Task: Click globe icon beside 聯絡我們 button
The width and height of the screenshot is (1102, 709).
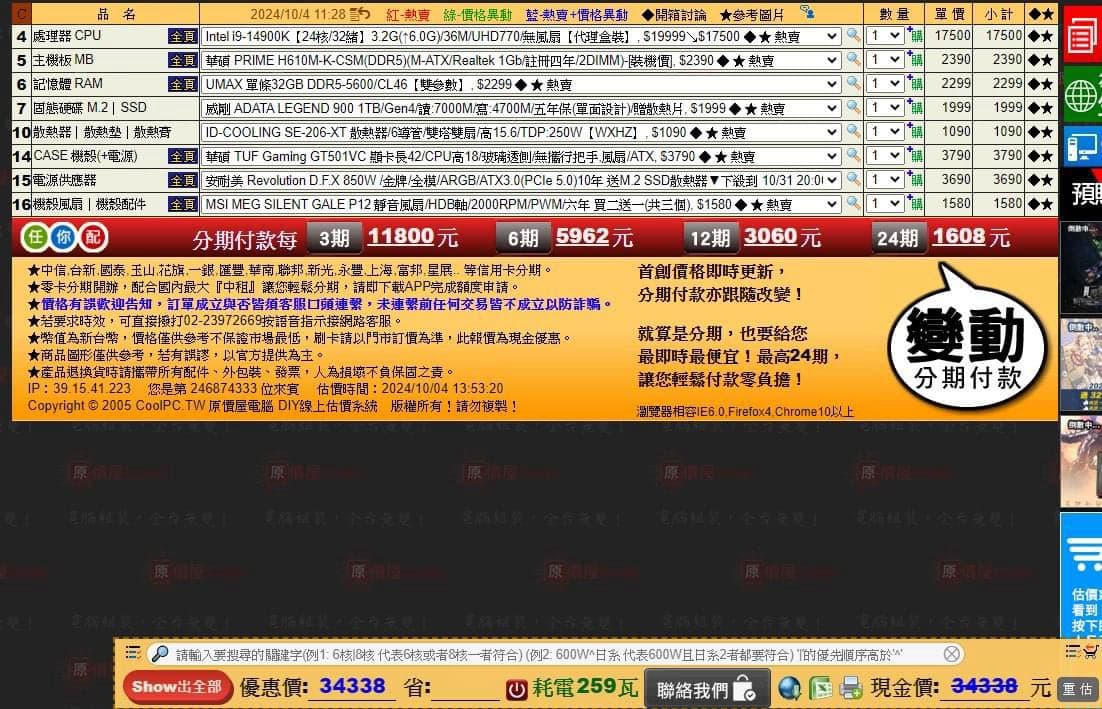Action: [x=790, y=687]
